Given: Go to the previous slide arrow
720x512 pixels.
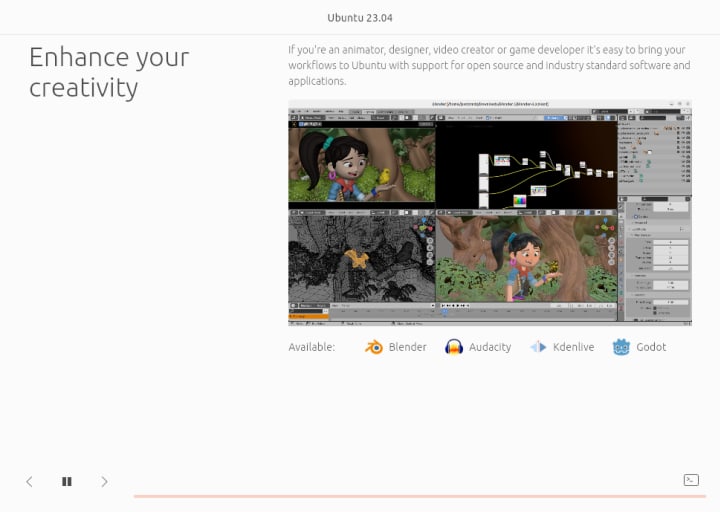Looking at the screenshot, I should click(29, 481).
